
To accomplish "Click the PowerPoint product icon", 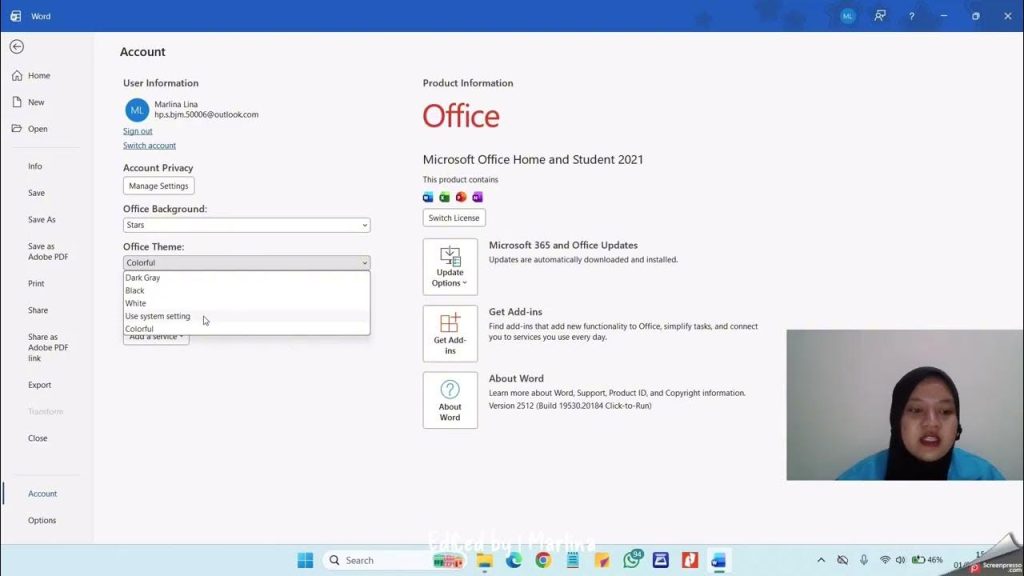I will tap(461, 197).
